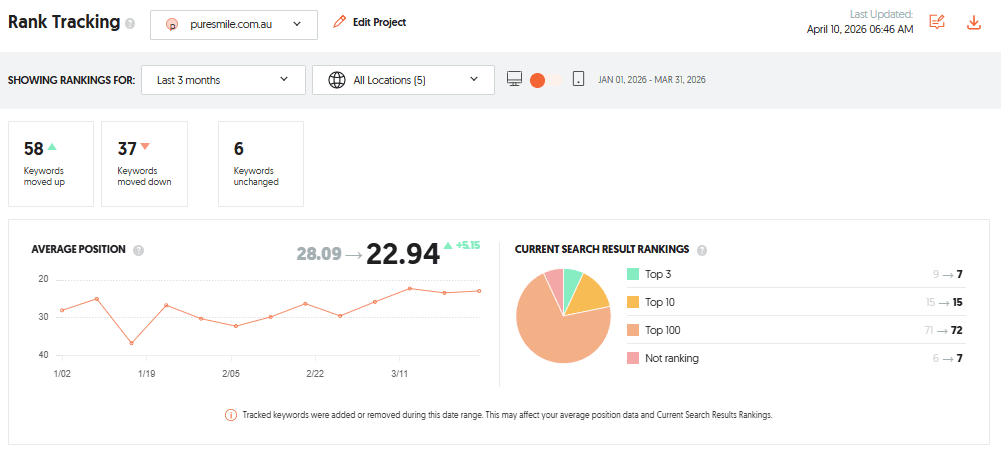The height and width of the screenshot is (453, 1001).
Task: Click the help icon beside Average Position
Action: 139,250
